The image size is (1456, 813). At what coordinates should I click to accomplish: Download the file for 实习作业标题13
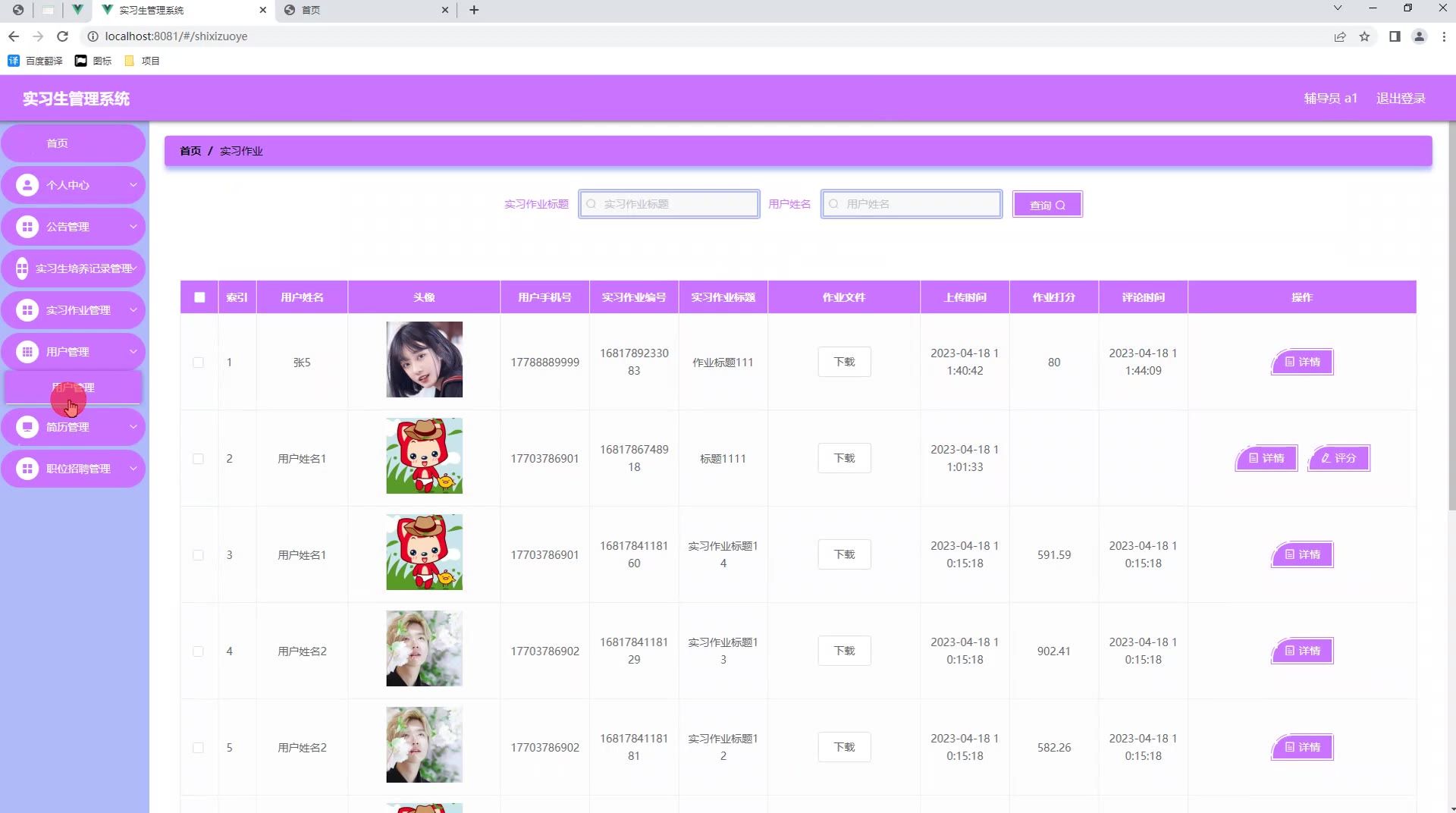pos(844,651)
